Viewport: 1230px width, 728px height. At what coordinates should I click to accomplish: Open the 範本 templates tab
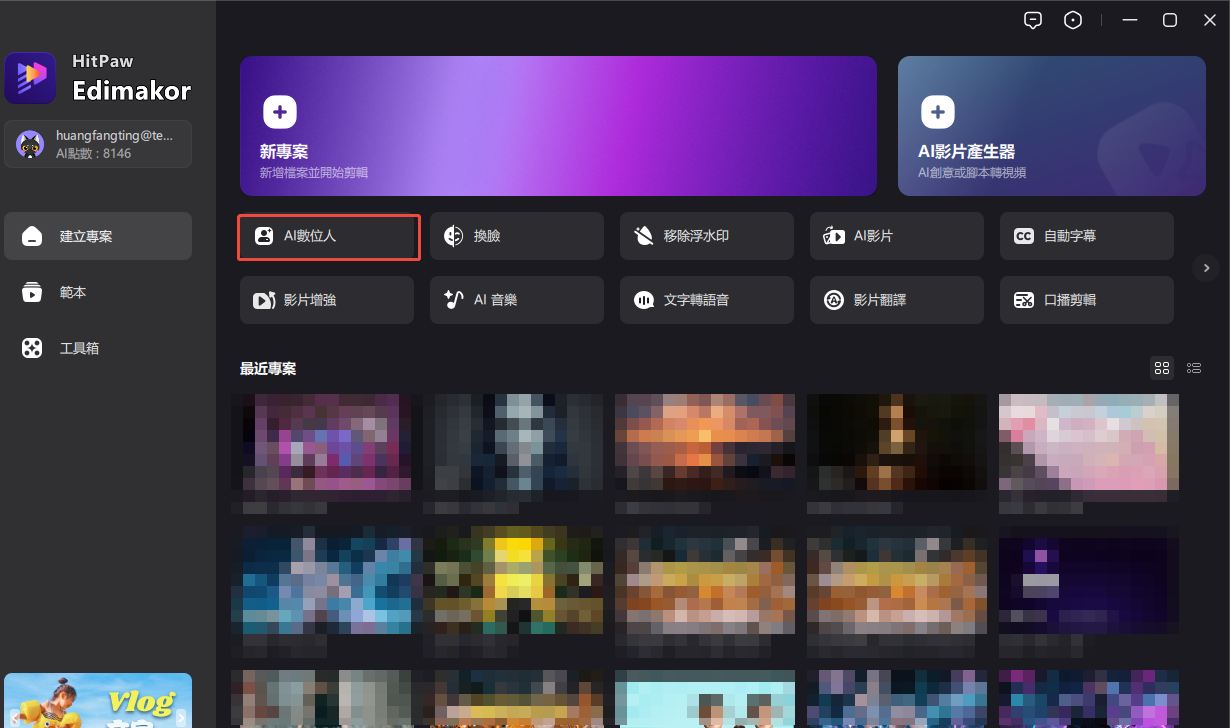click(x=97, y=293)
